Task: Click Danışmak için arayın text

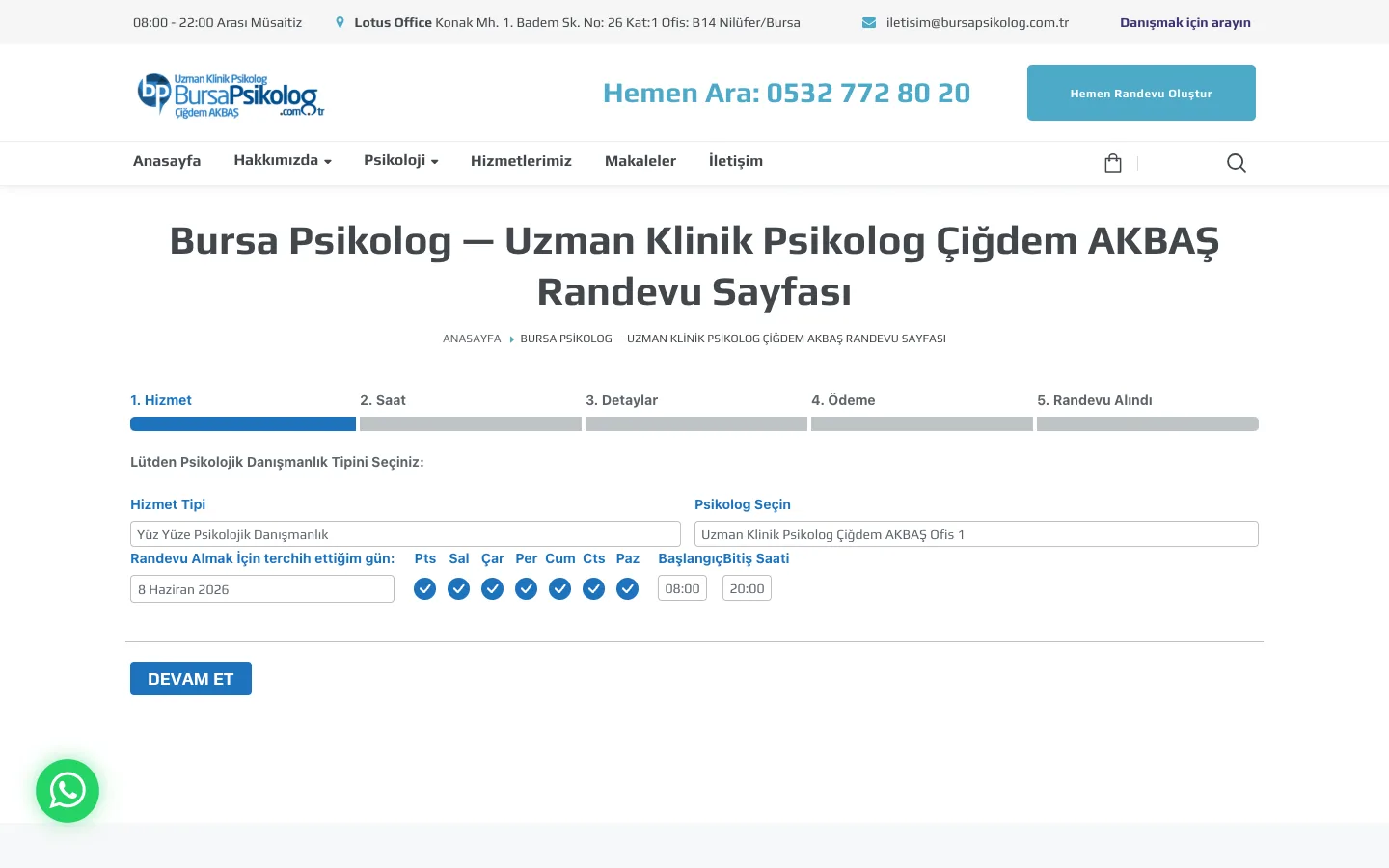Action: coord(1185,22)
